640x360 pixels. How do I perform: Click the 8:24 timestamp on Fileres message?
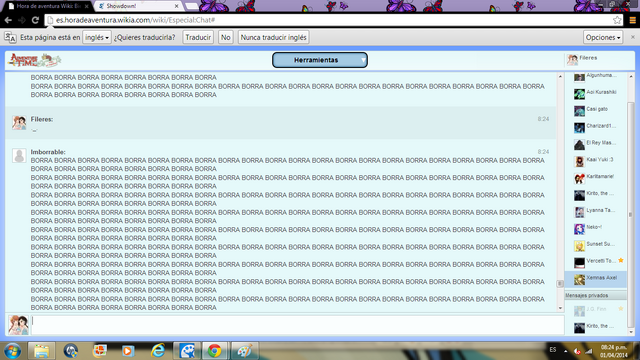[x=543, y=119]
